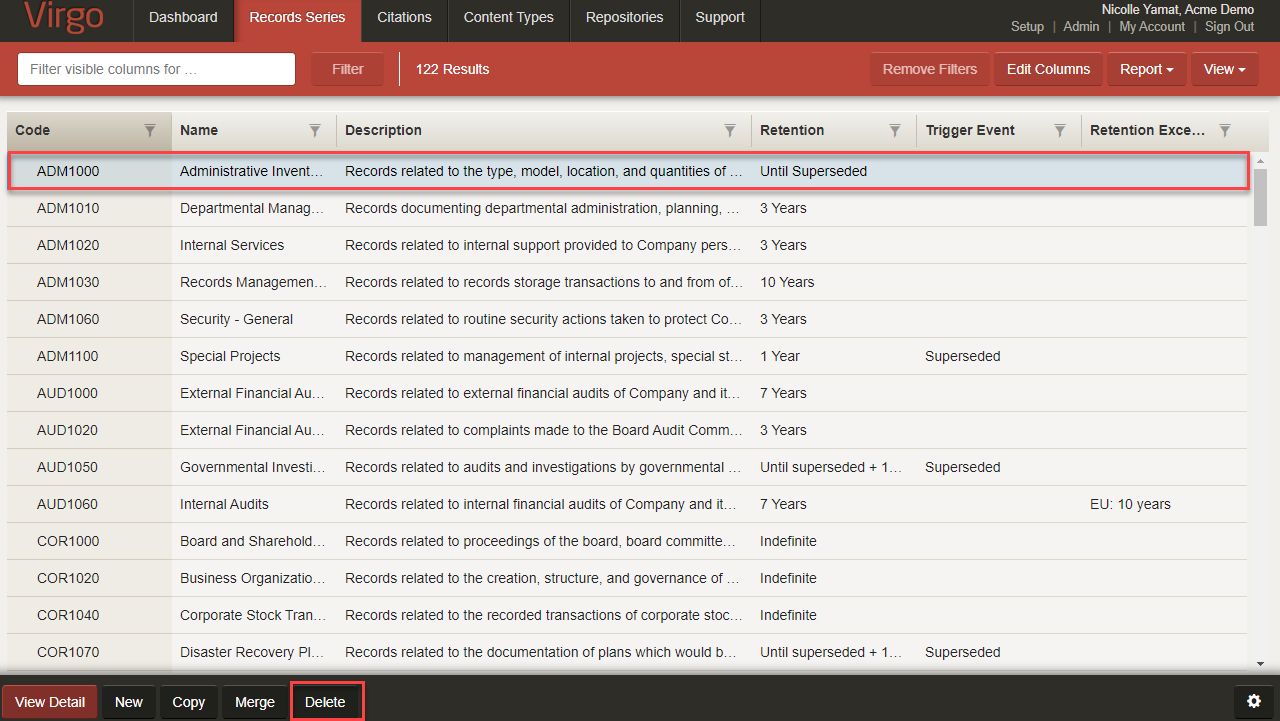Click the Virgo logo

[64, 18]
